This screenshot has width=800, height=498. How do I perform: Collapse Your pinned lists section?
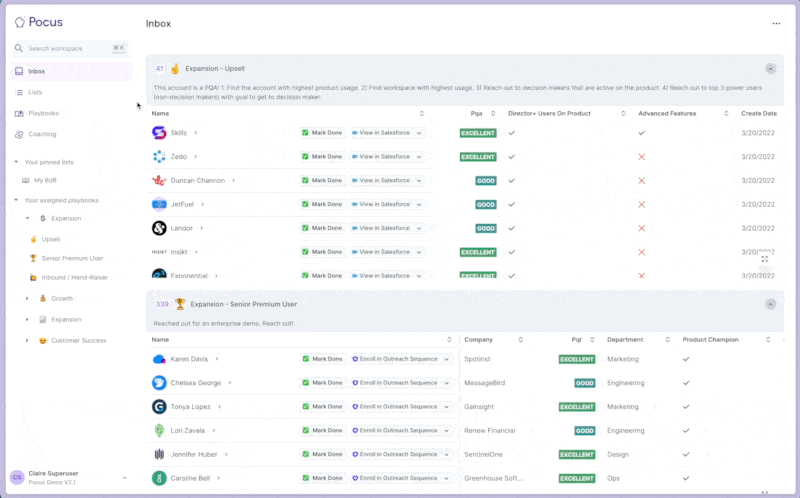pyautogui.click(x=16, y=162)
